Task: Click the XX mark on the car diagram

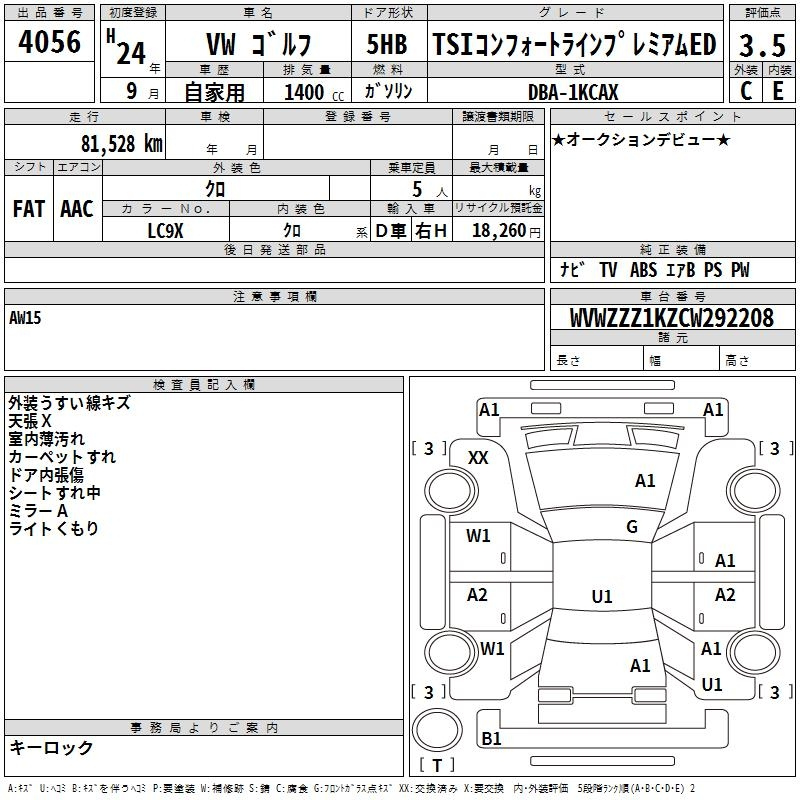Action: pos(479,457)
